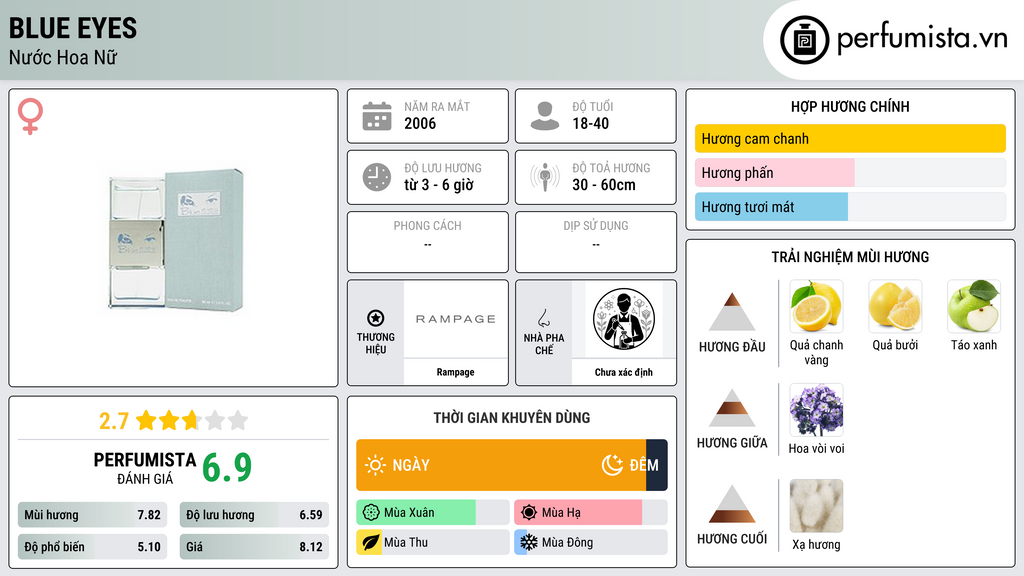Click the Mùa Thu season bar
This screenshot has width=1024, height=576.
click(x=433, y=543)
